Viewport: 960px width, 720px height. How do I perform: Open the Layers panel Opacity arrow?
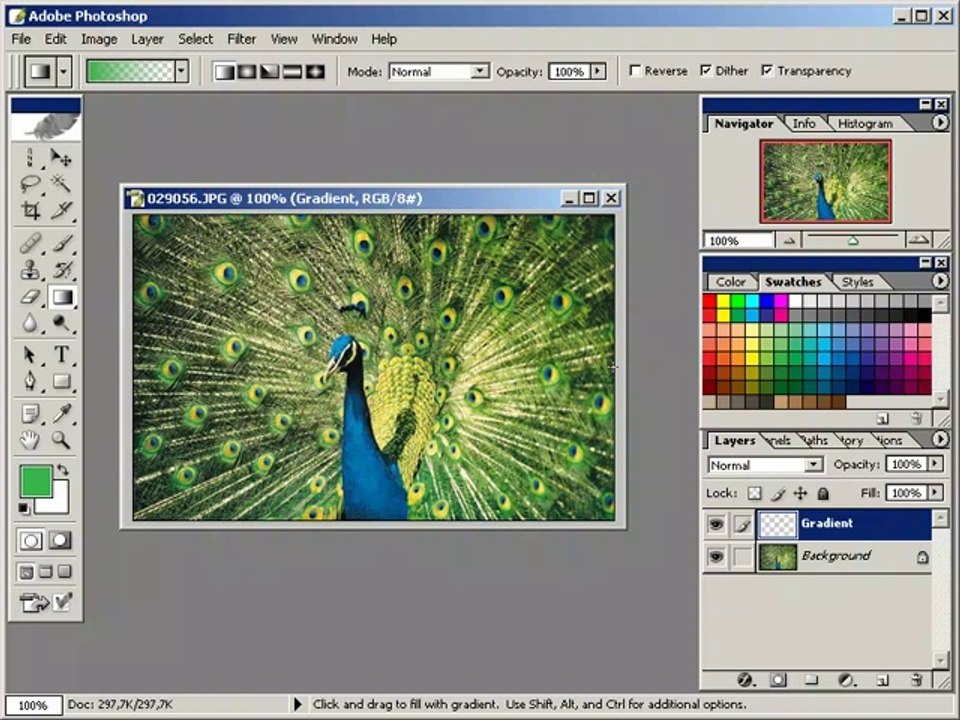935,464
